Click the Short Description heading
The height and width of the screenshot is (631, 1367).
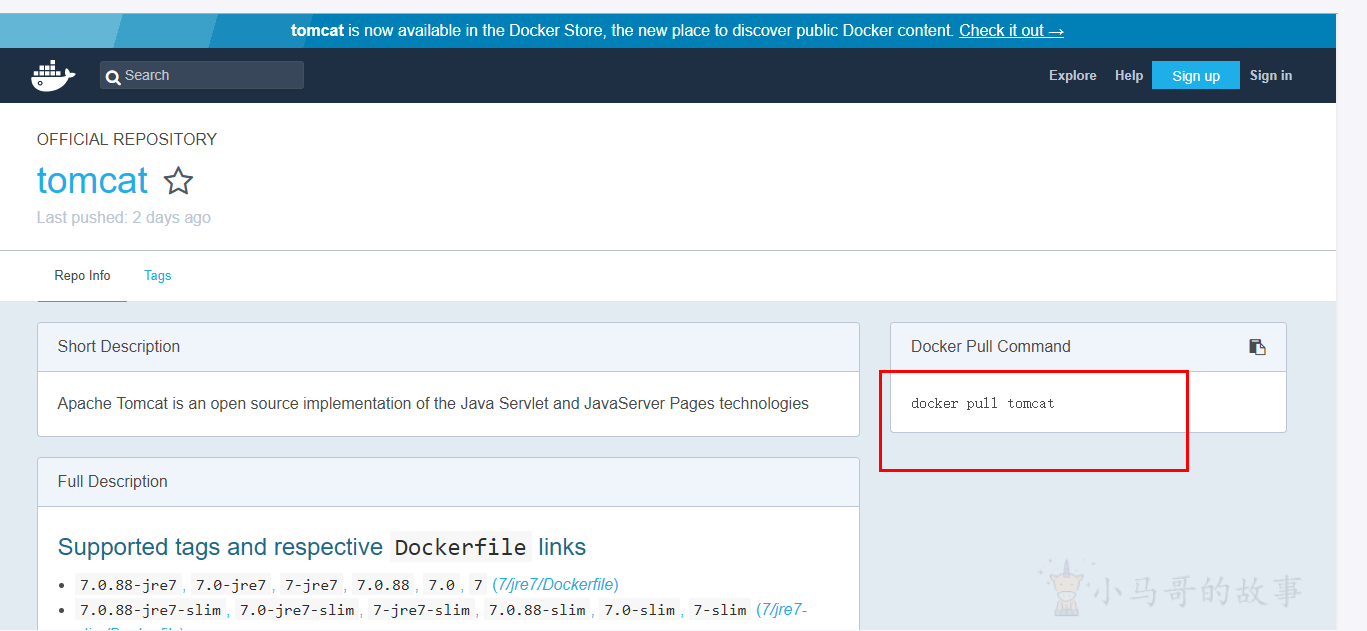pos(119,347)
